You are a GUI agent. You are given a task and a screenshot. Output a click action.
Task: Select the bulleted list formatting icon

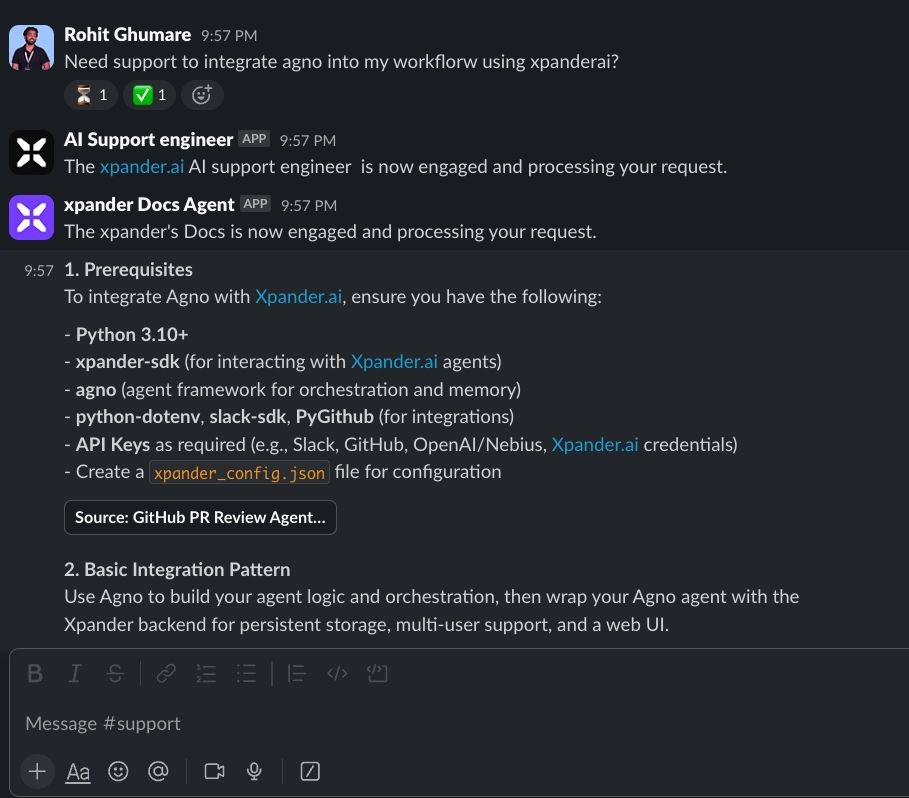(x=246, y=673)
